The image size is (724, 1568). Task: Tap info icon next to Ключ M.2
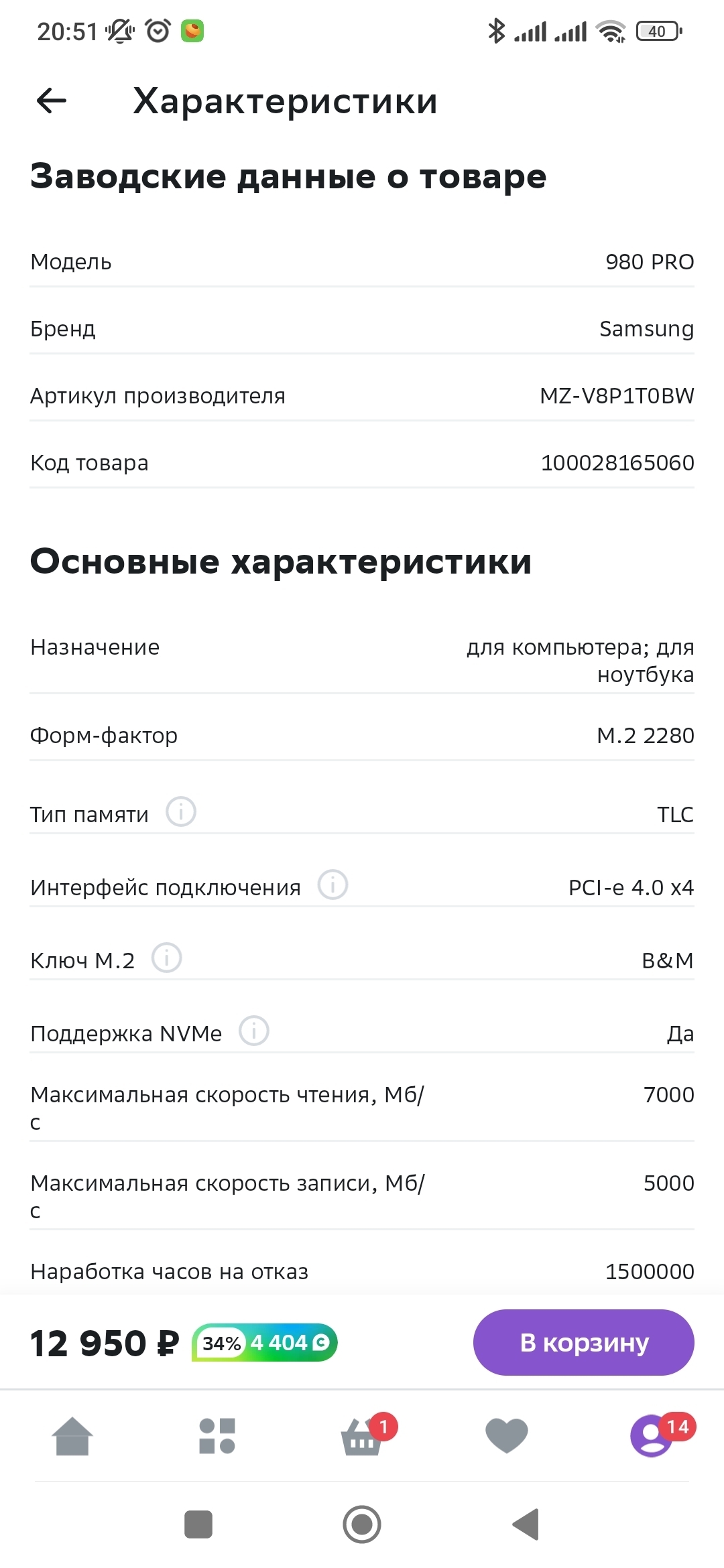point(167,958)
